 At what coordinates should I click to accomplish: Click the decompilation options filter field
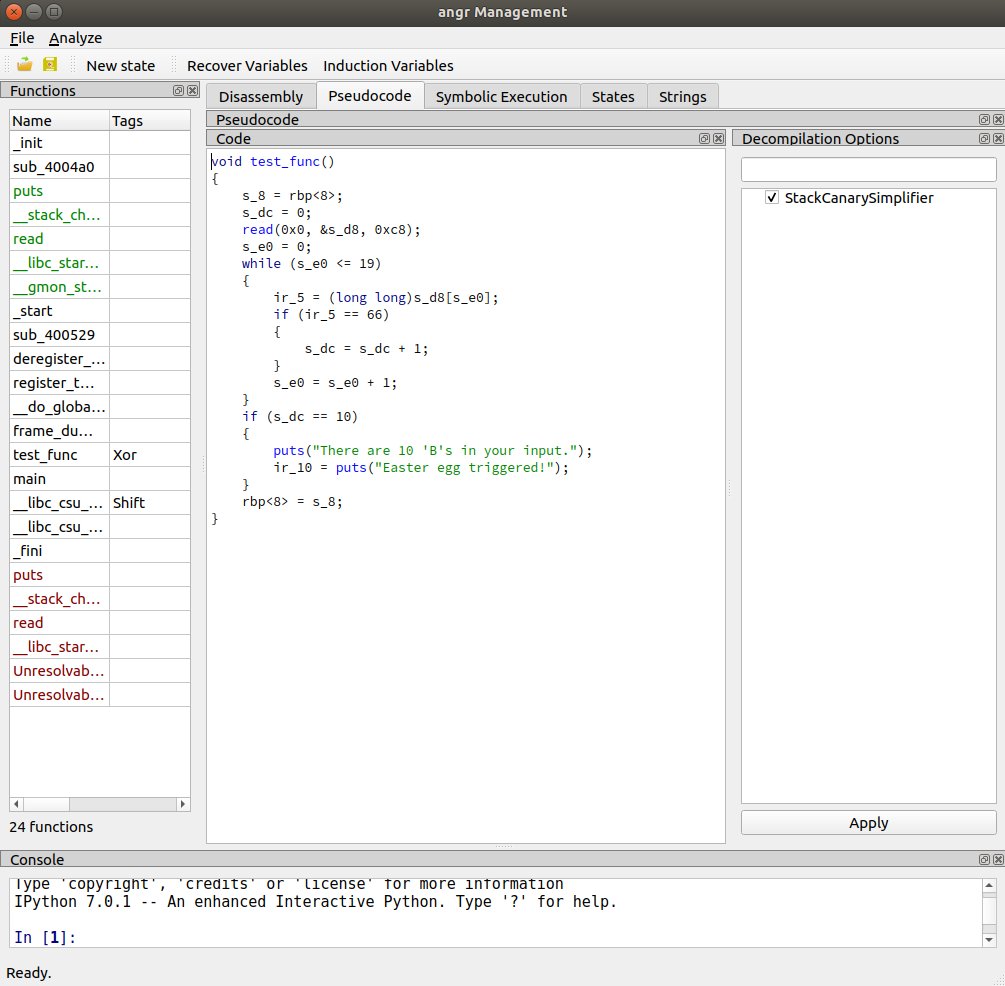coord(868,169)
